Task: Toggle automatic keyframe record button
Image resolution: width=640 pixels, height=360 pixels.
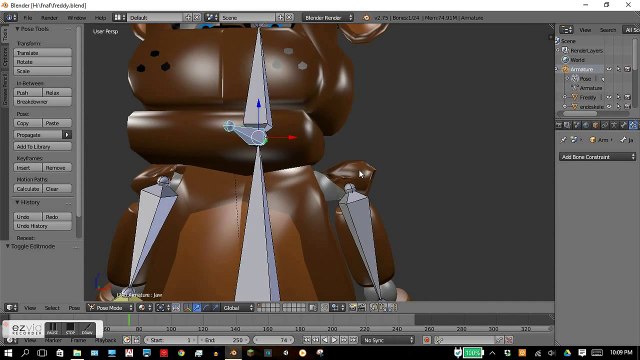Action: tap(427, 340)
